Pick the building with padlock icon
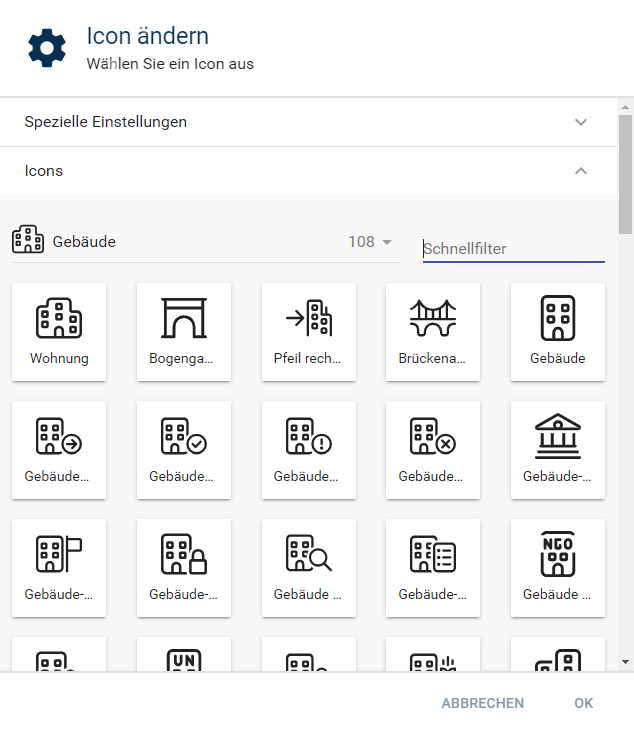This screenshot has height=735, width=634. tap(184, 567)
